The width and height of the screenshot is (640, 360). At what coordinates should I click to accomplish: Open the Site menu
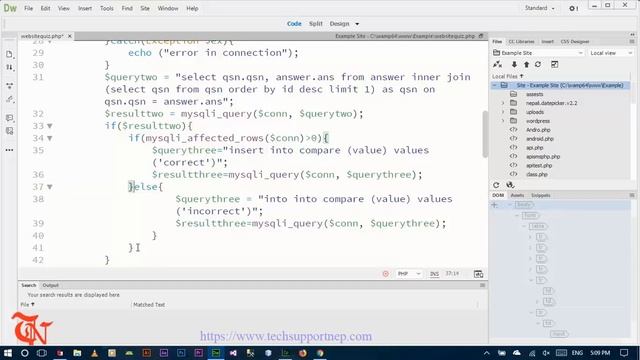click(145, 8)
